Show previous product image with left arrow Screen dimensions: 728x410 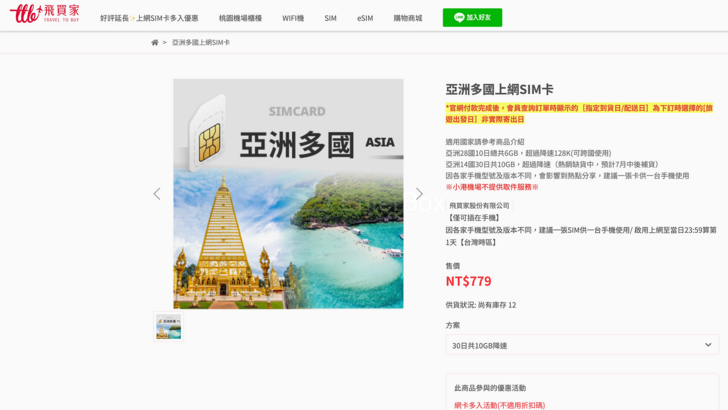click(x=156, y=194)
